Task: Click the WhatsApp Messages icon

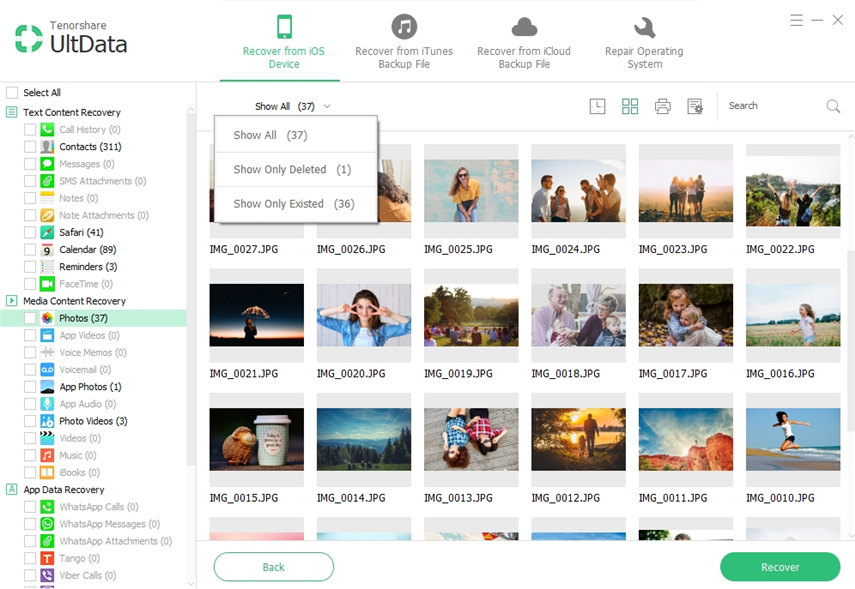Action: 47,524
